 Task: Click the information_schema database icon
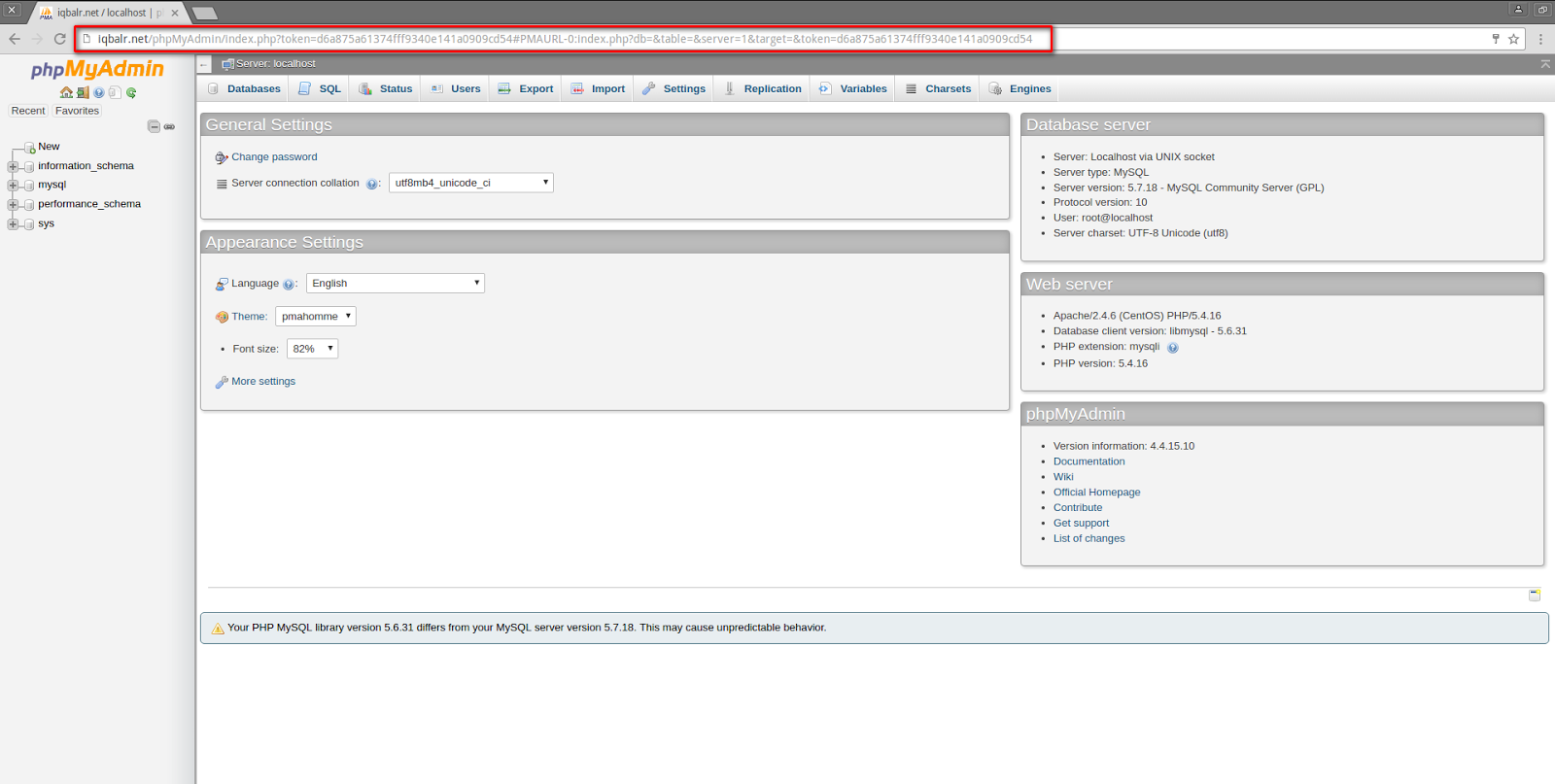point(29,167)
